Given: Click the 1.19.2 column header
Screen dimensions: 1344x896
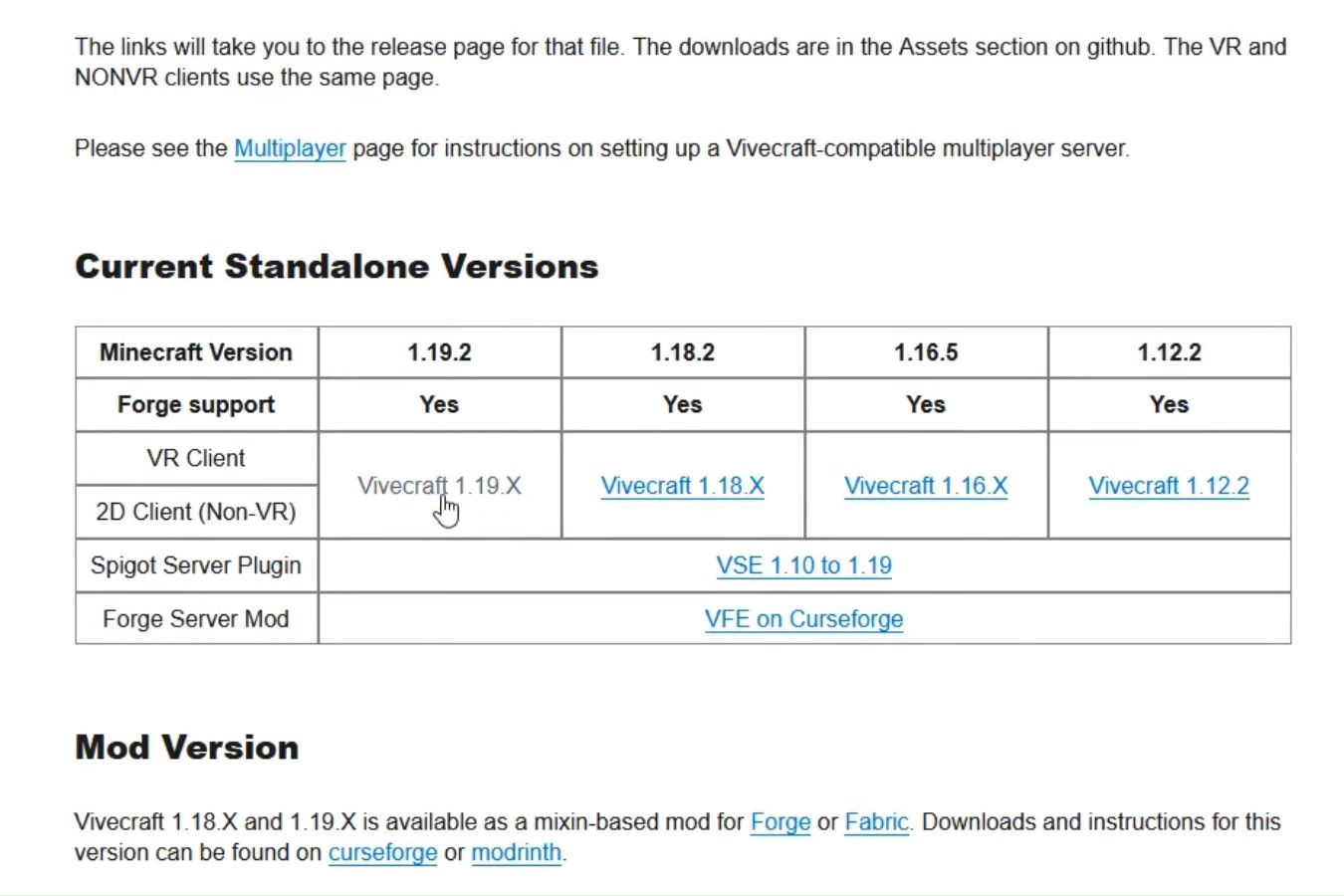Looking at the screenshot, I should [x=439, y=352].
